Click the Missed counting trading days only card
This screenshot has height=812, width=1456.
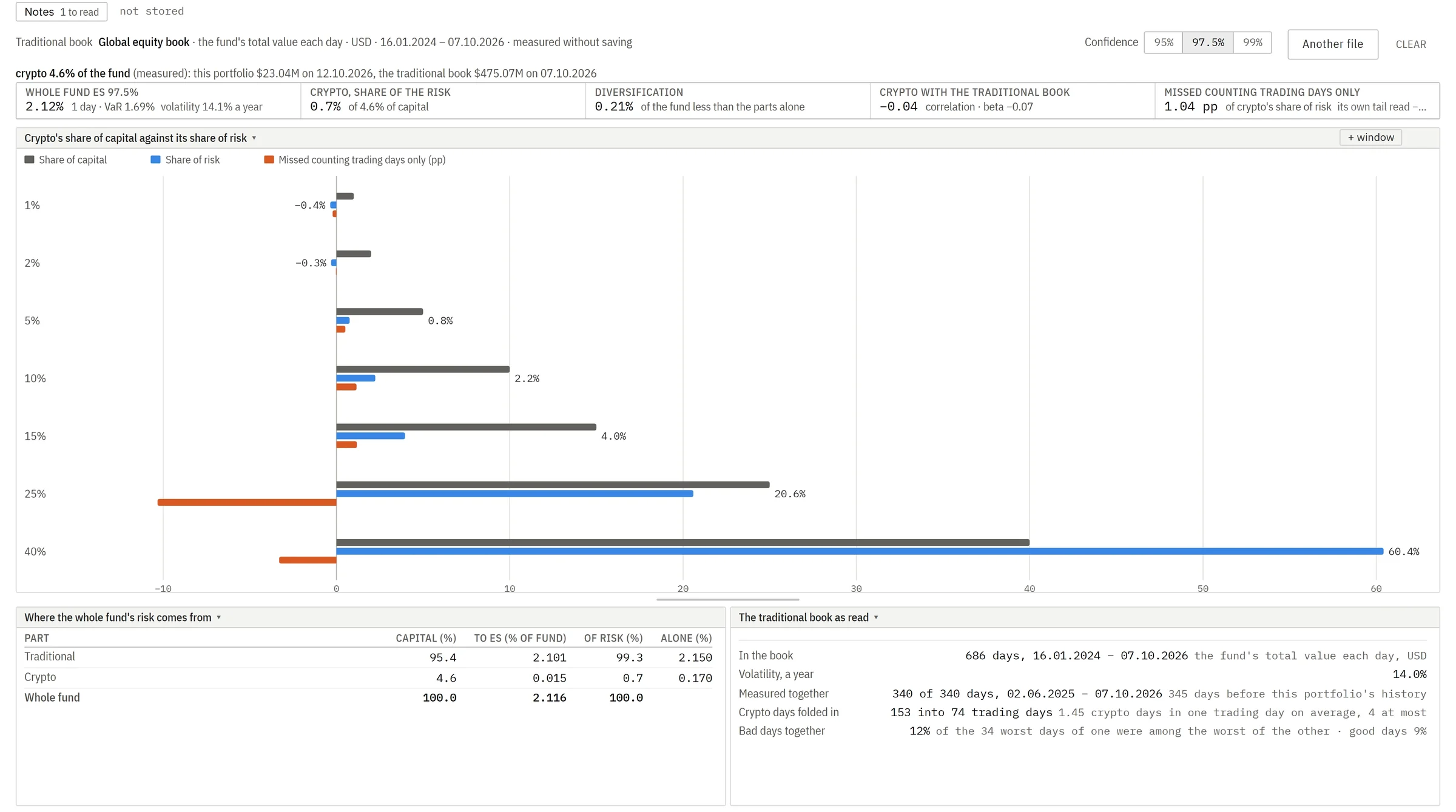1296,101
